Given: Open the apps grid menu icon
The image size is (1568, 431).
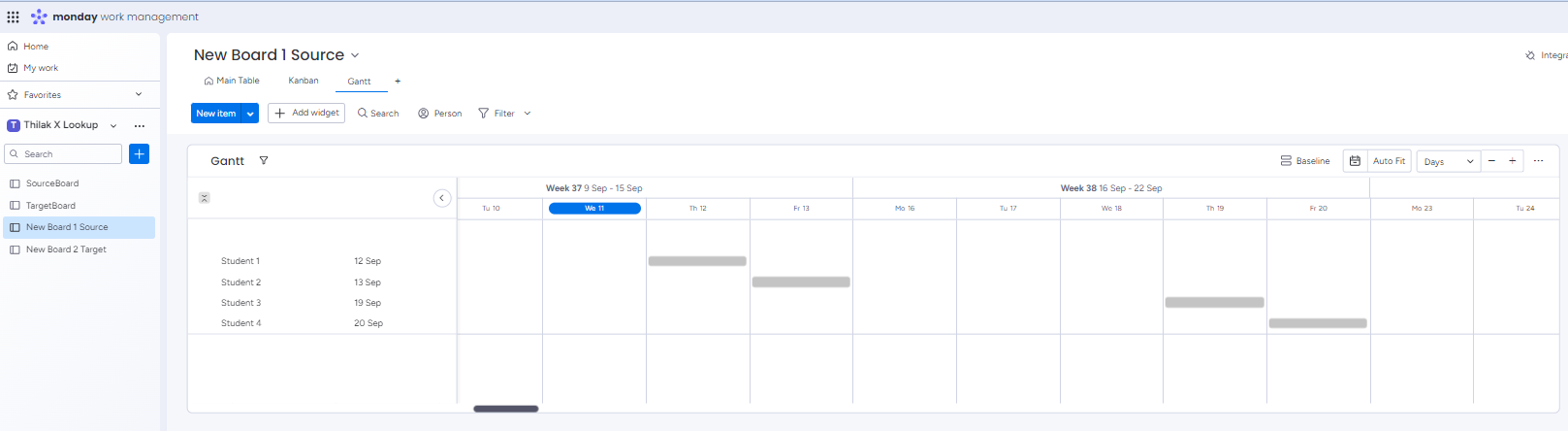Looking at the screenshot, I should [x=13, y=17].
